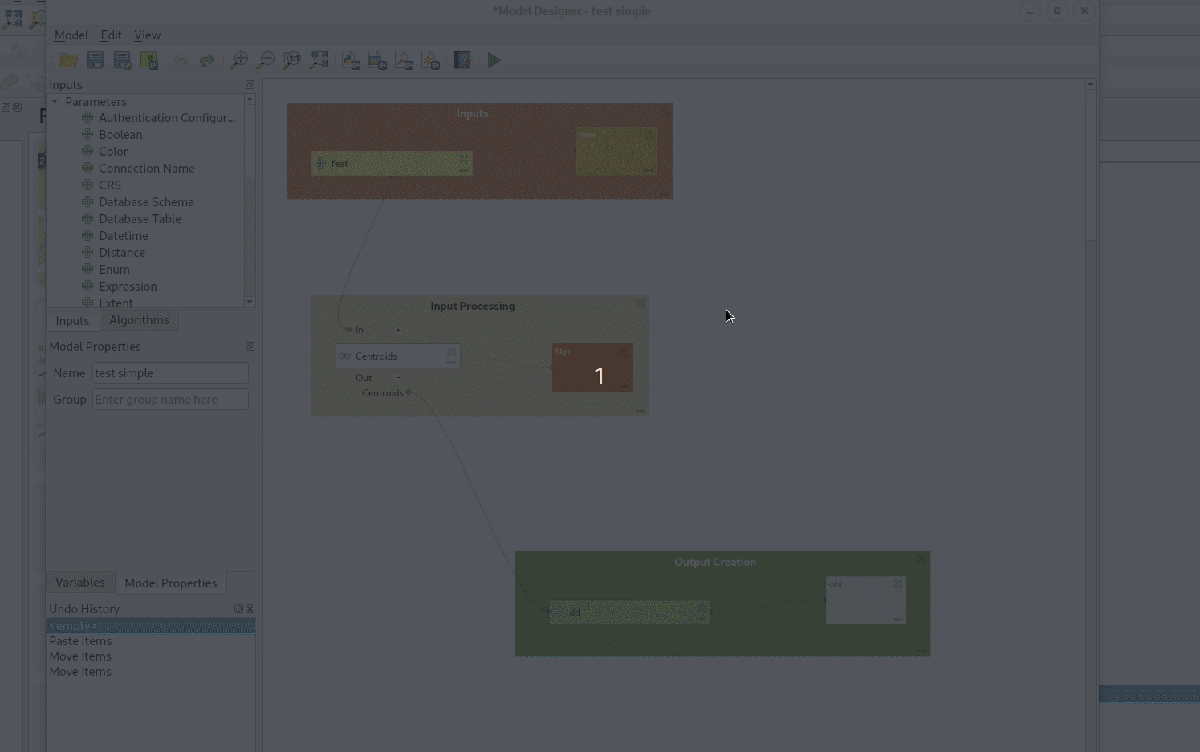Screen dimensions: 1200x752
Task: Click the Redo arrow icon
Action: tap(207, 61)
